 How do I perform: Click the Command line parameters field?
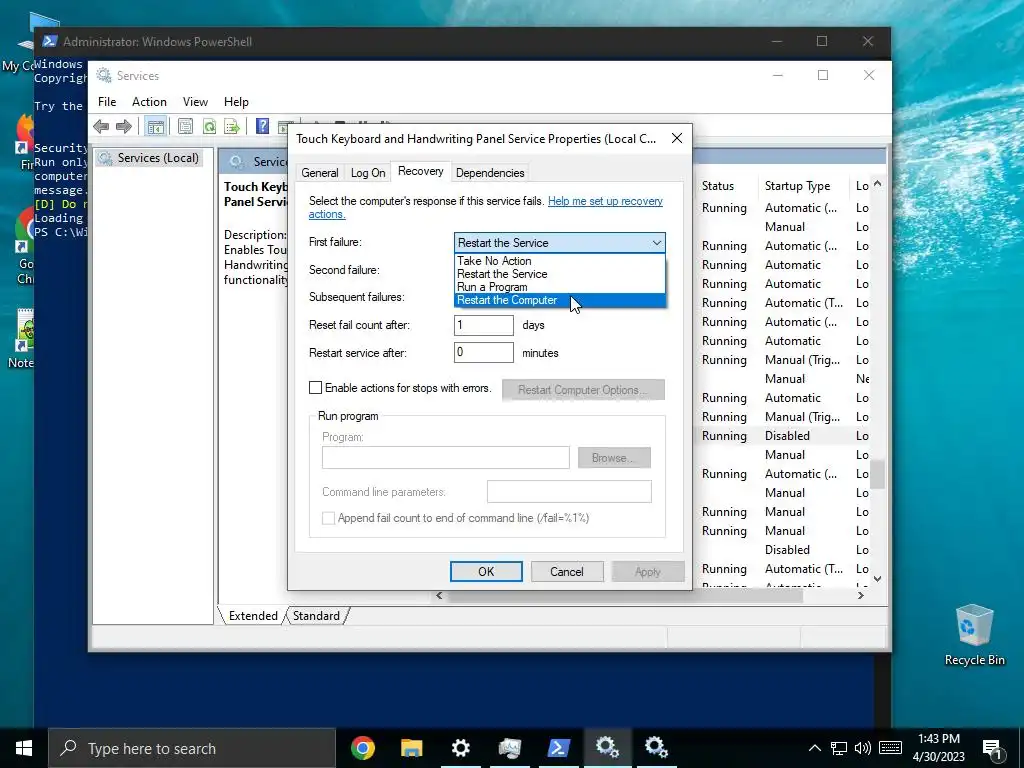click(x=569, y=492)
